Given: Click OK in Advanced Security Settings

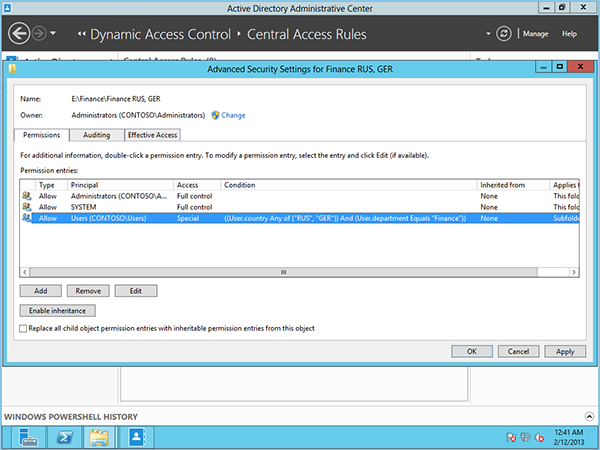Looking at the screenshot, I should pos(472,351).
